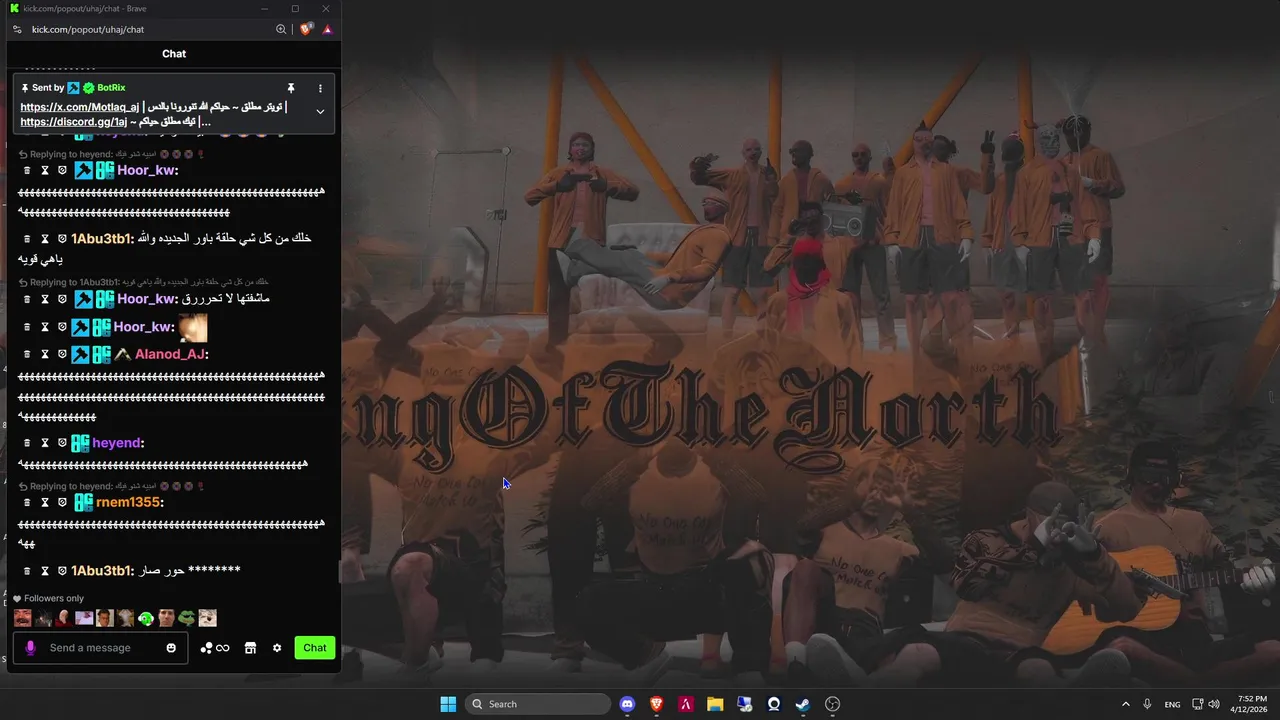1280x720 pixels.
Task: Open heyend username profile
Action: (117, 443)
